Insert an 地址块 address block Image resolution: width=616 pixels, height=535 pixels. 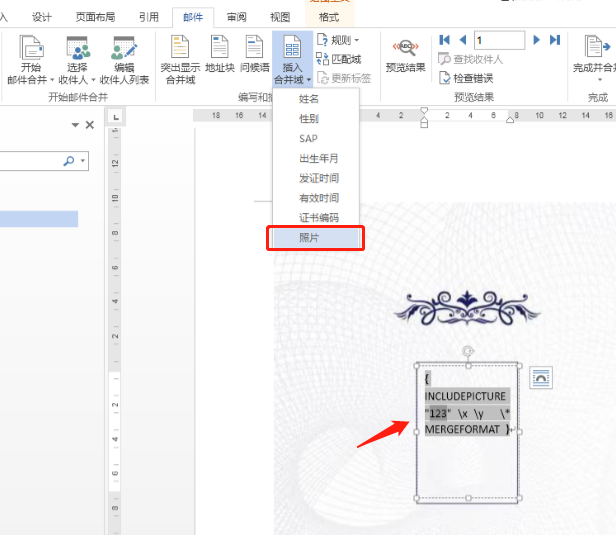point(220,55)
